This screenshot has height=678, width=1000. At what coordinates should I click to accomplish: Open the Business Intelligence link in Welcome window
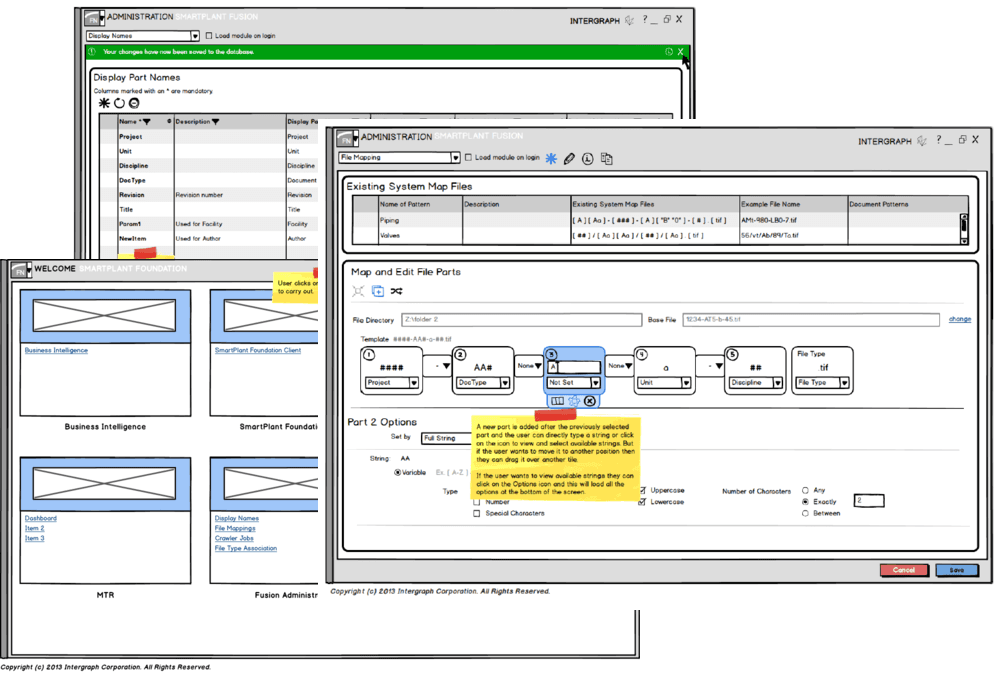point(56,350)
